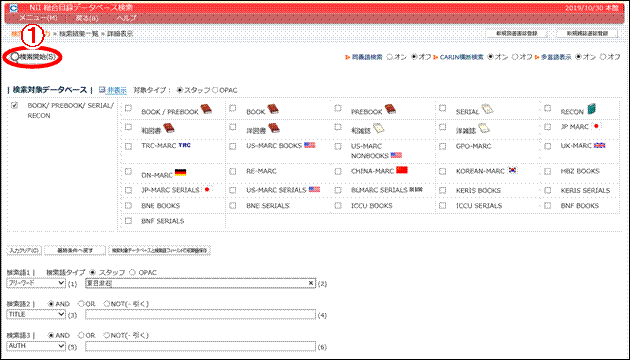The width and height of the screenshot is (630, 360).
Task: Select NOT for 検索語3
Action: pyautogui.click(x=106, y=335)
